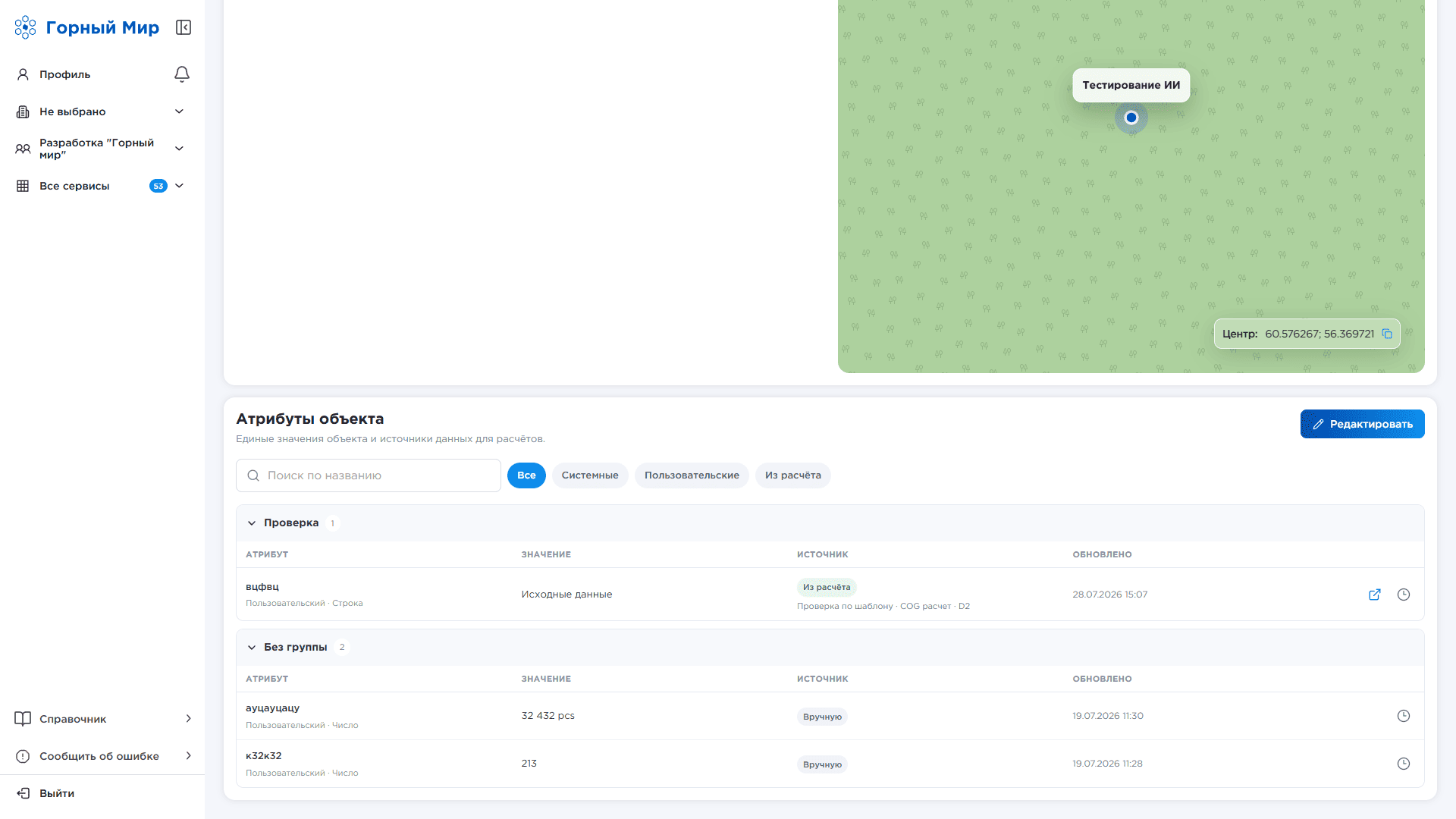Click the 53 services badge
The image size is (1456, 819).
click(x=158, y=186)
